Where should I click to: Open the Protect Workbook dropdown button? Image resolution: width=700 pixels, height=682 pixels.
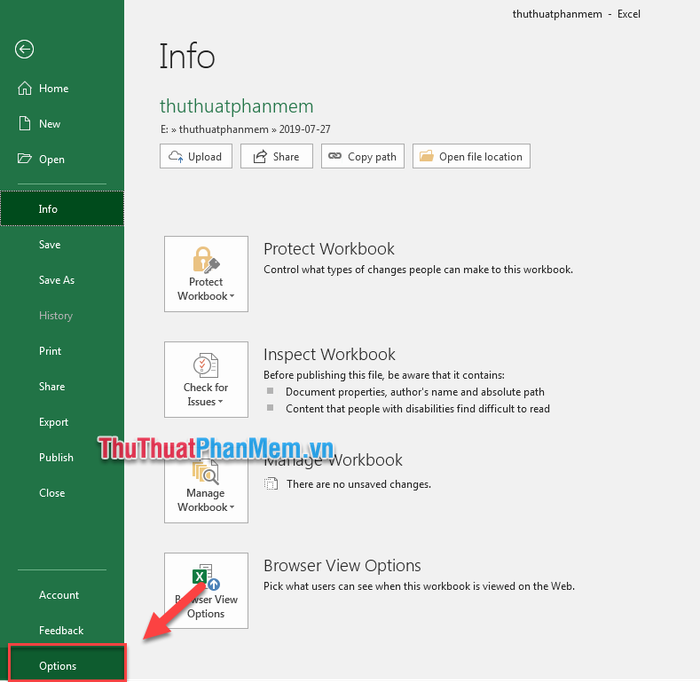click(x=206, y=274)
